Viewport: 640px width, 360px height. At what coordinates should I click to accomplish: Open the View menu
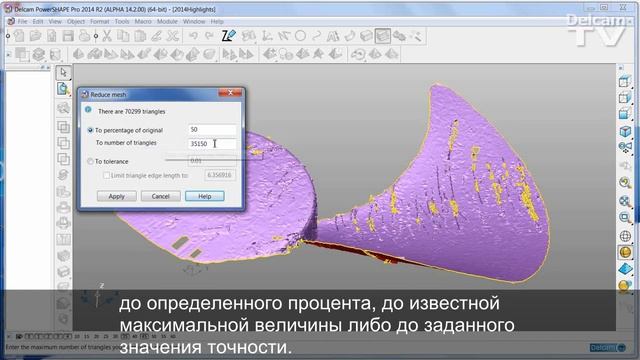tap(55, 22)
